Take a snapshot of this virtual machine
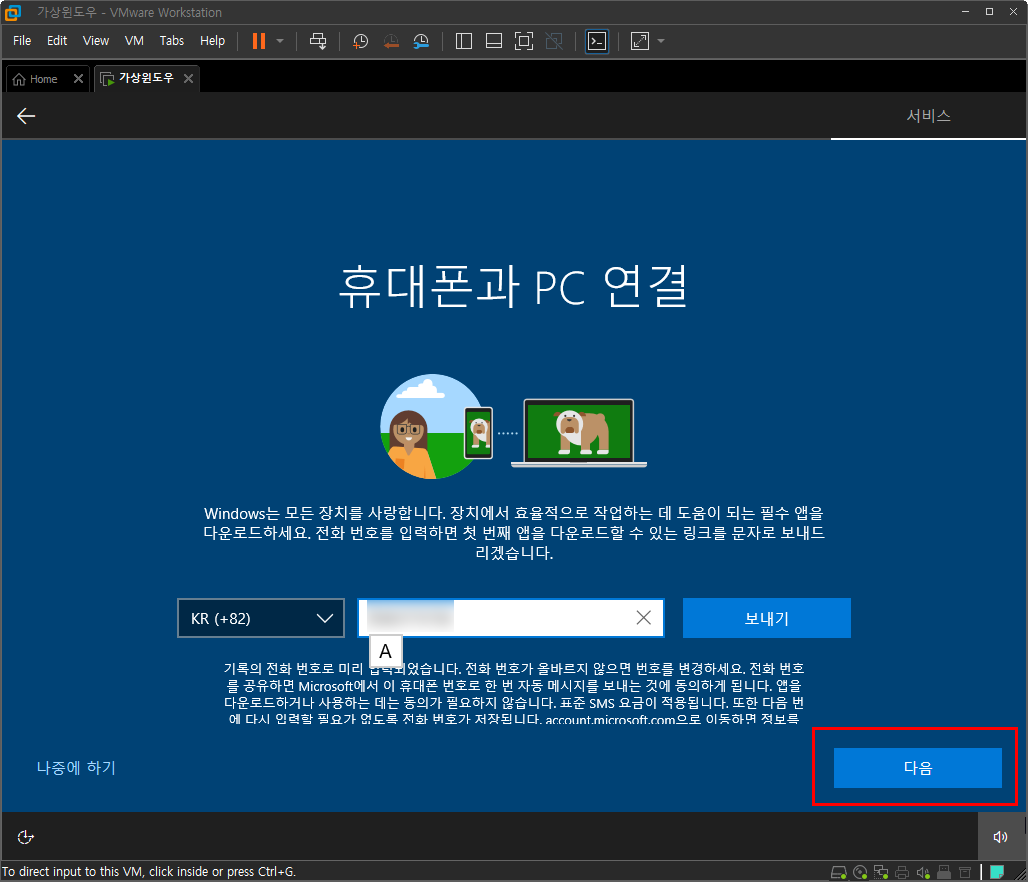Image resolution: width=1028 pixels, height=882 pixels. click(x=360, y=41)
